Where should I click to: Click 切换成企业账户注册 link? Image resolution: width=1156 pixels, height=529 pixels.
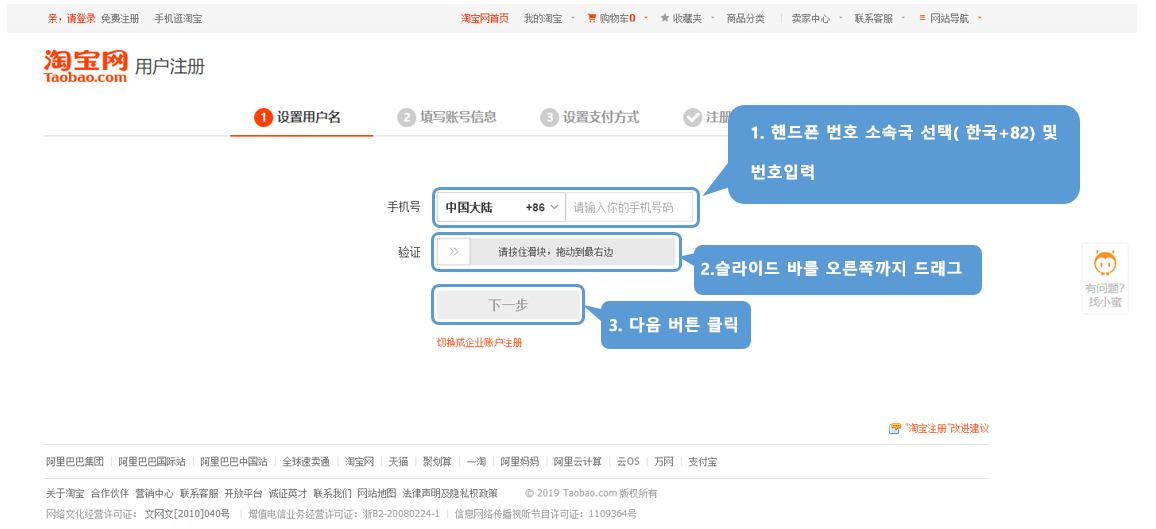click(479, 343)
